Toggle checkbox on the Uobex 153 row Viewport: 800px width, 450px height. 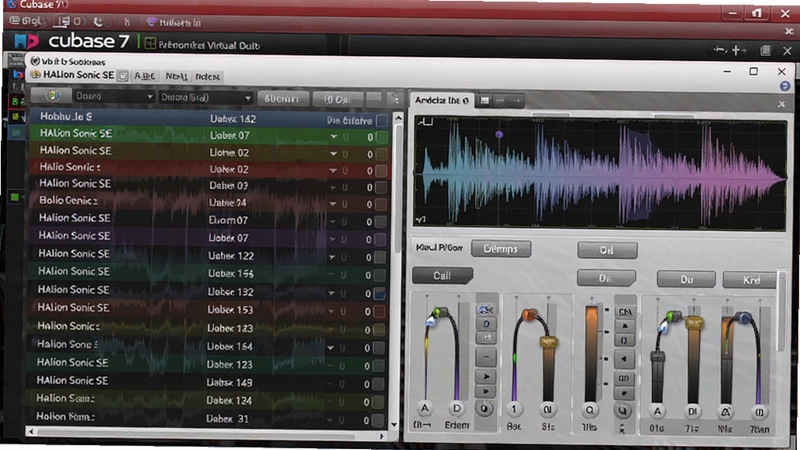coord(379,311)
